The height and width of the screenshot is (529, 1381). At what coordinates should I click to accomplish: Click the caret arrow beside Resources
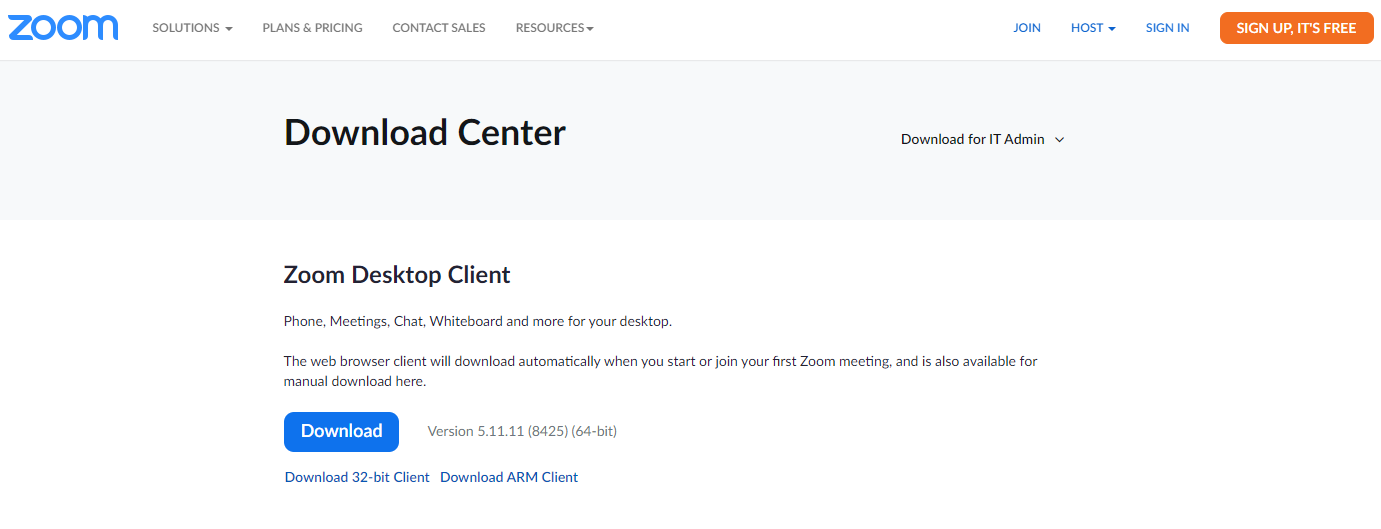590,29
